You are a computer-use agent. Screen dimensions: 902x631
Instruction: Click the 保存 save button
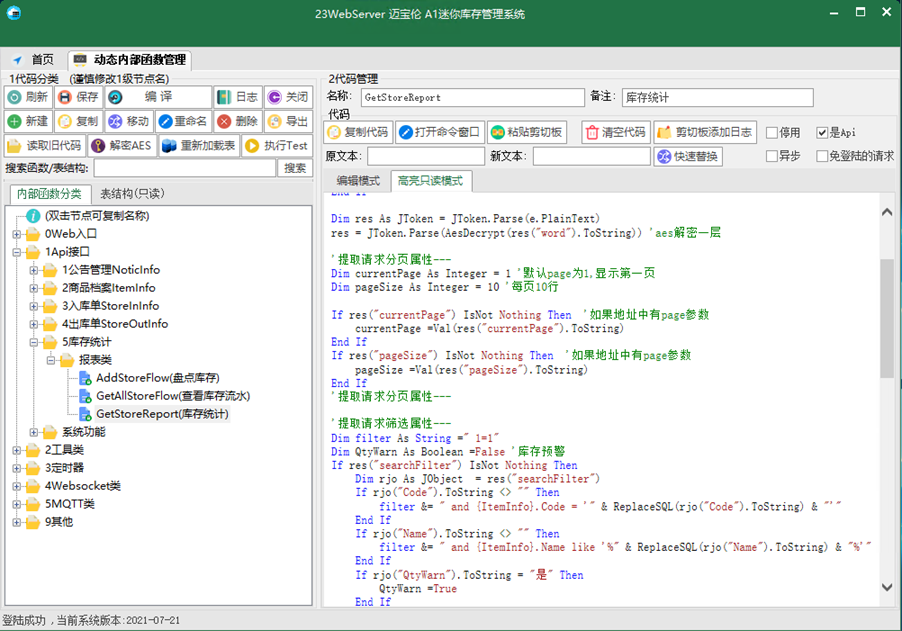pos(79,97)
